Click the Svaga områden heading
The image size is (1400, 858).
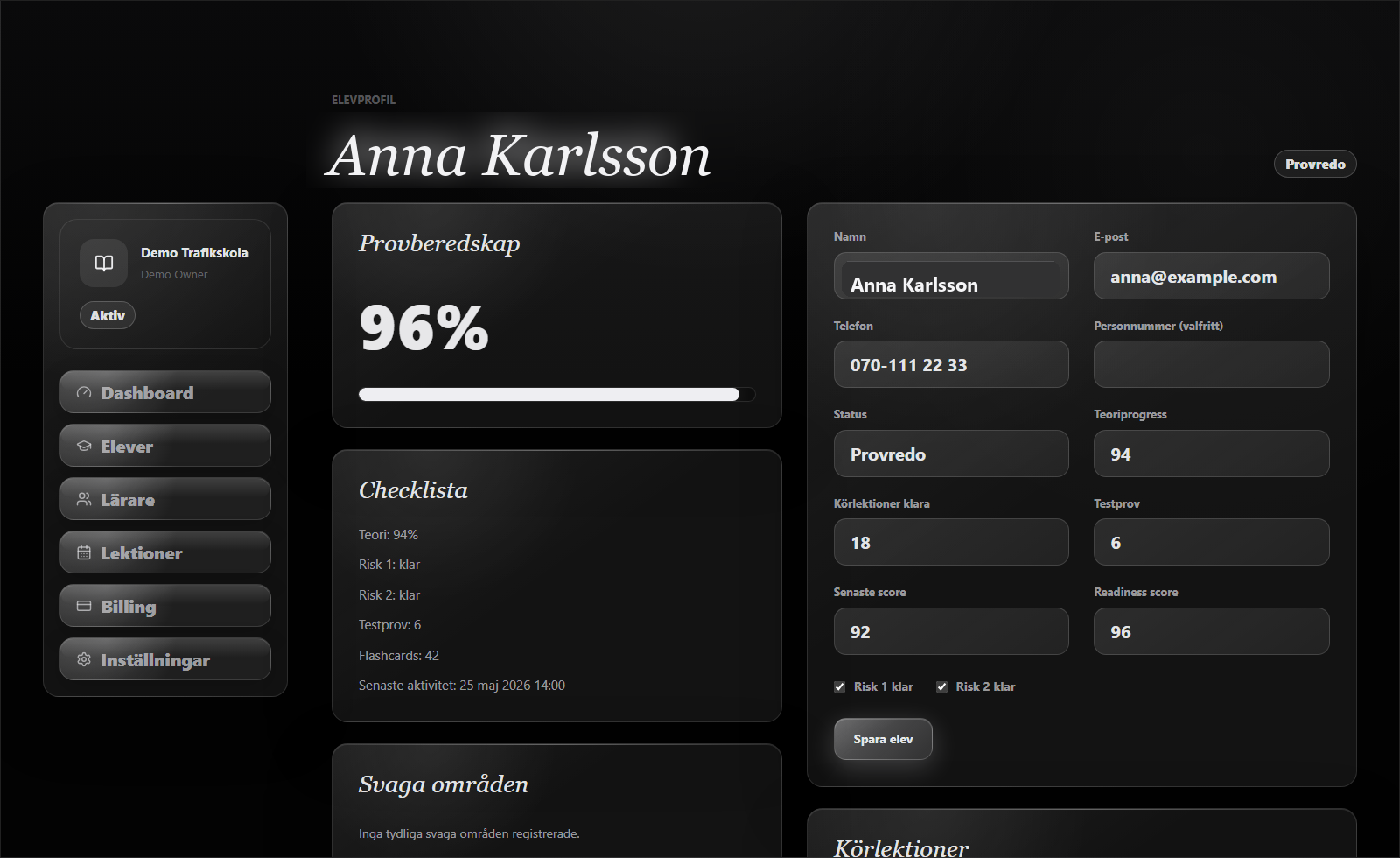(444, 784)
